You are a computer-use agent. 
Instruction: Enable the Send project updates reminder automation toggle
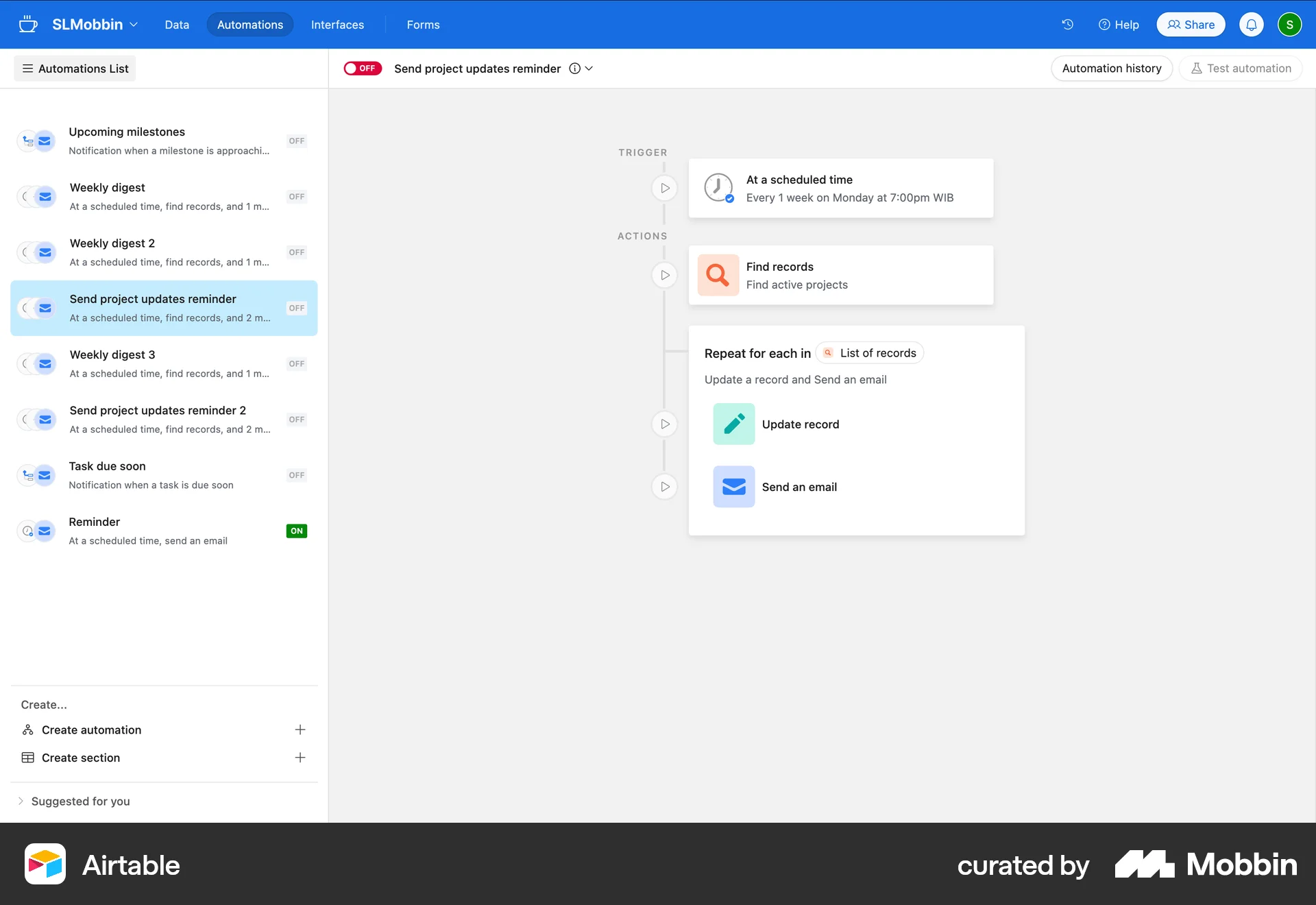click(363, 68)
